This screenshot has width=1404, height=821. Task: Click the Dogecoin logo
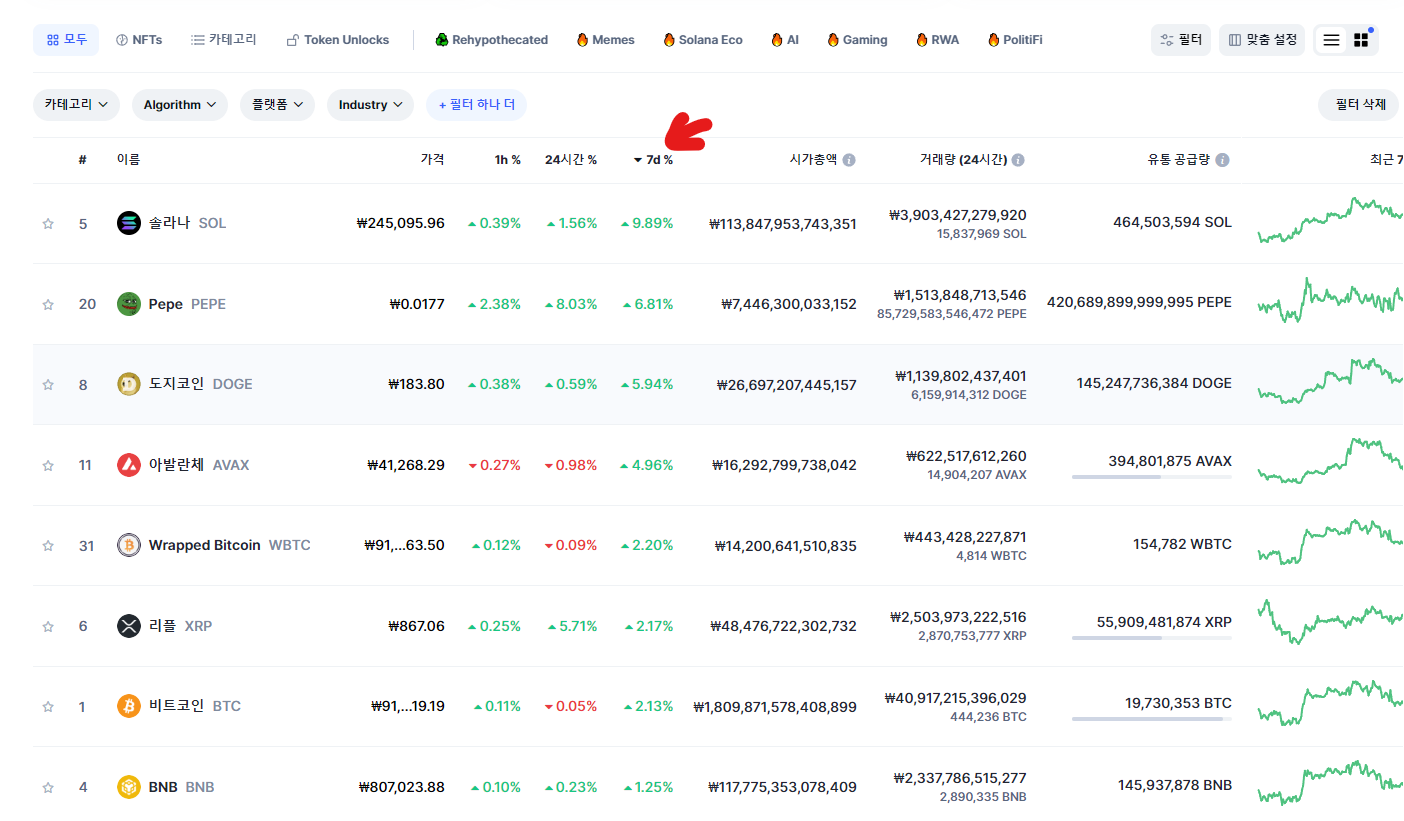click(x=129, y=384)
